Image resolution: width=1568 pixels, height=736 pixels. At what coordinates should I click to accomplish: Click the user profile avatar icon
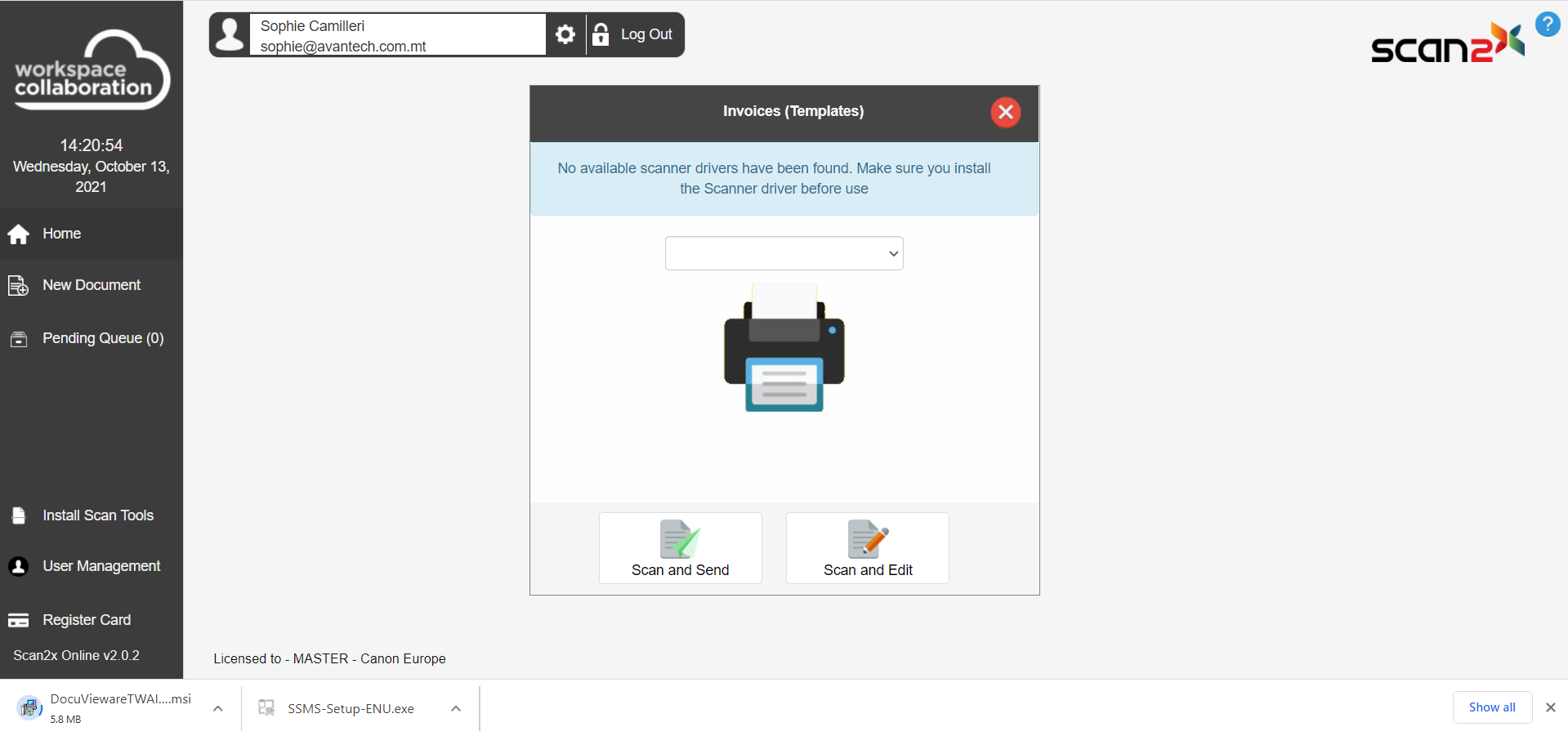[x=230, y=35]
